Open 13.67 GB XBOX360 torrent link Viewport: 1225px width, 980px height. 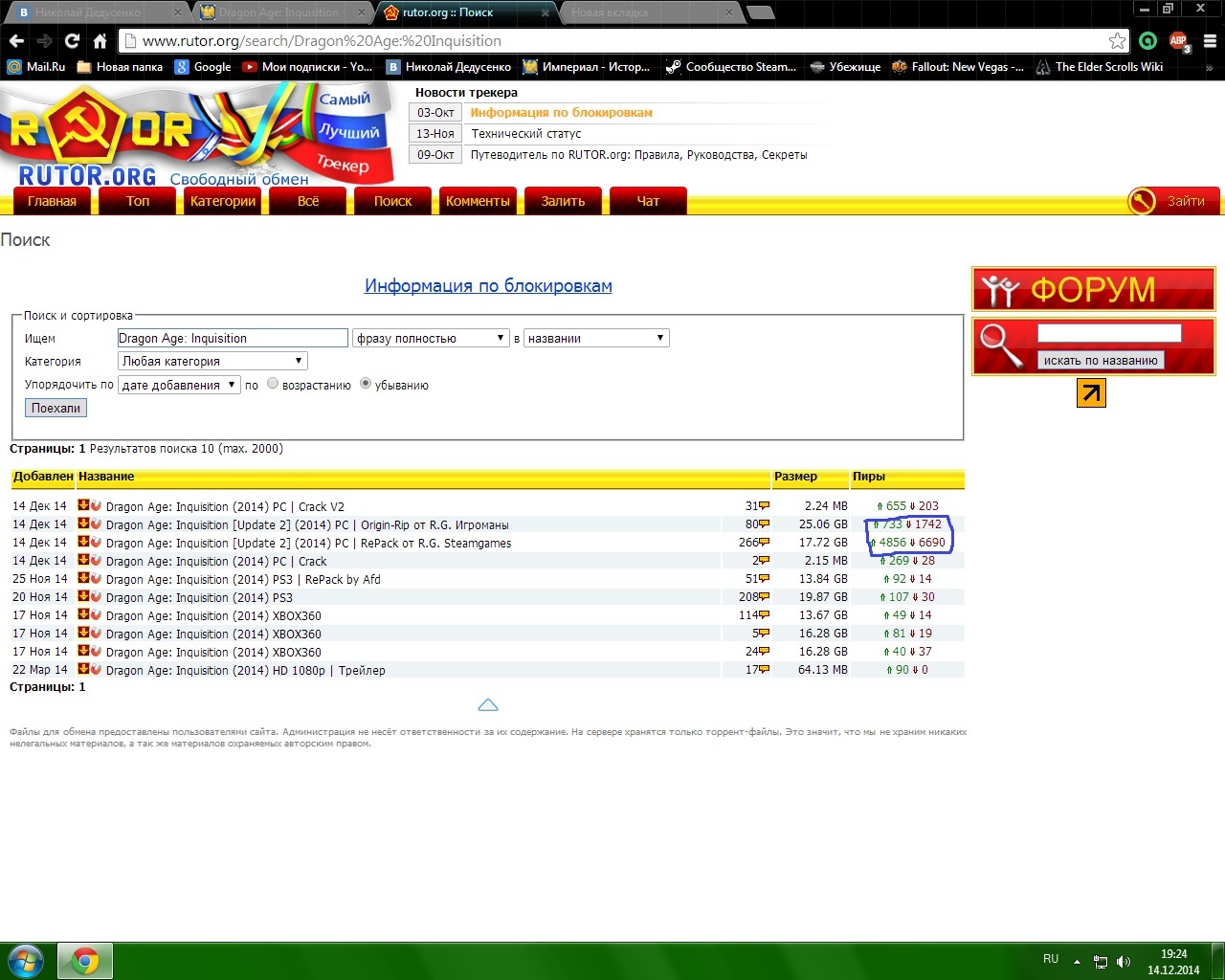pyautogui.click(x=213, y=615)
